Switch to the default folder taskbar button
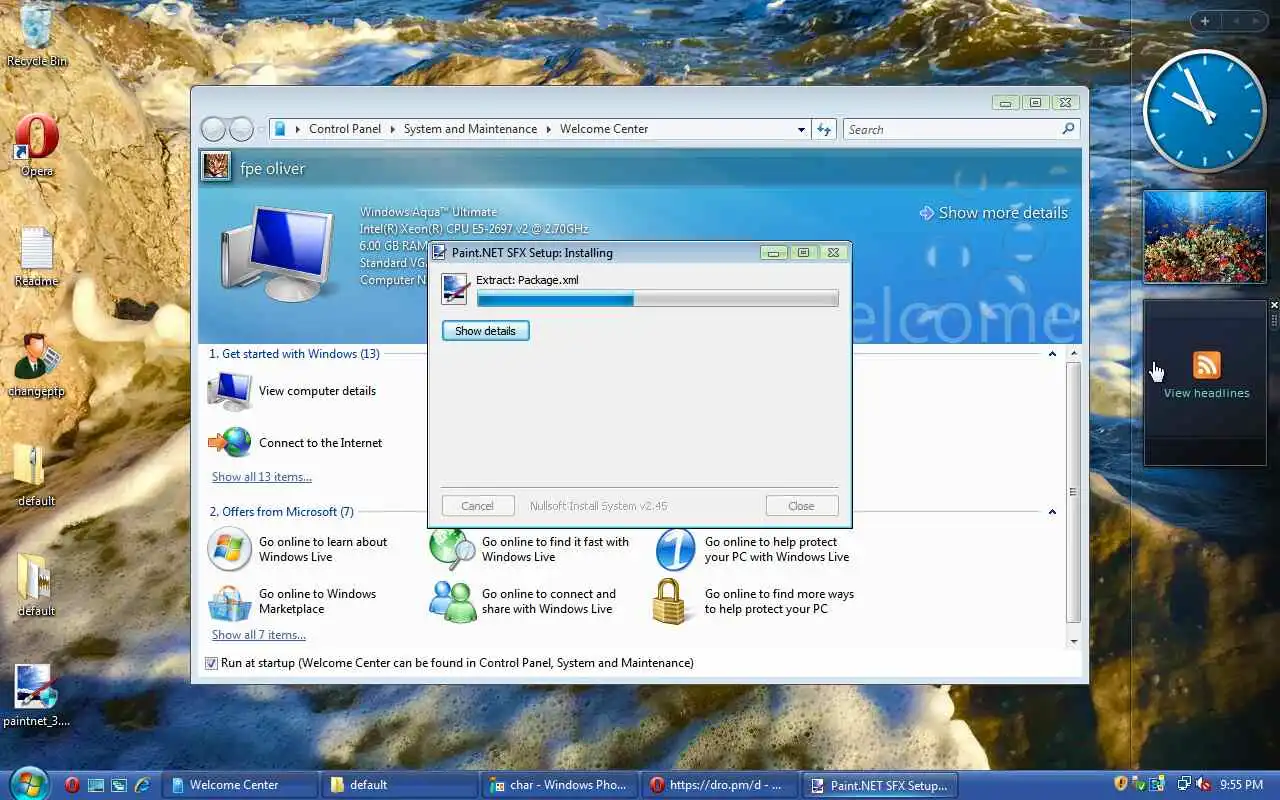This screenshot has height=800, width=1280. point(400,785)
